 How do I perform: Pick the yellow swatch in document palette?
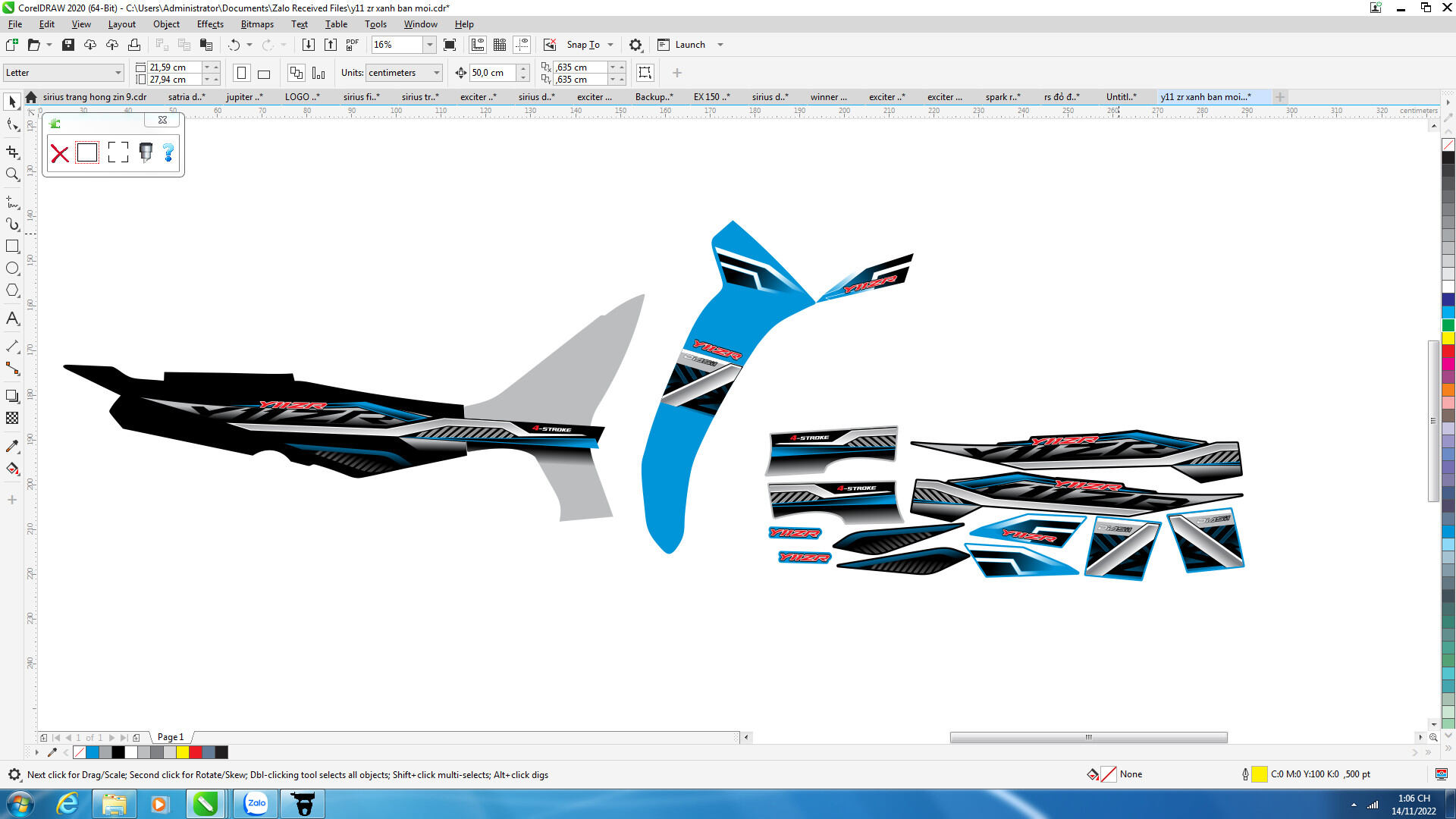coord(182,752)
